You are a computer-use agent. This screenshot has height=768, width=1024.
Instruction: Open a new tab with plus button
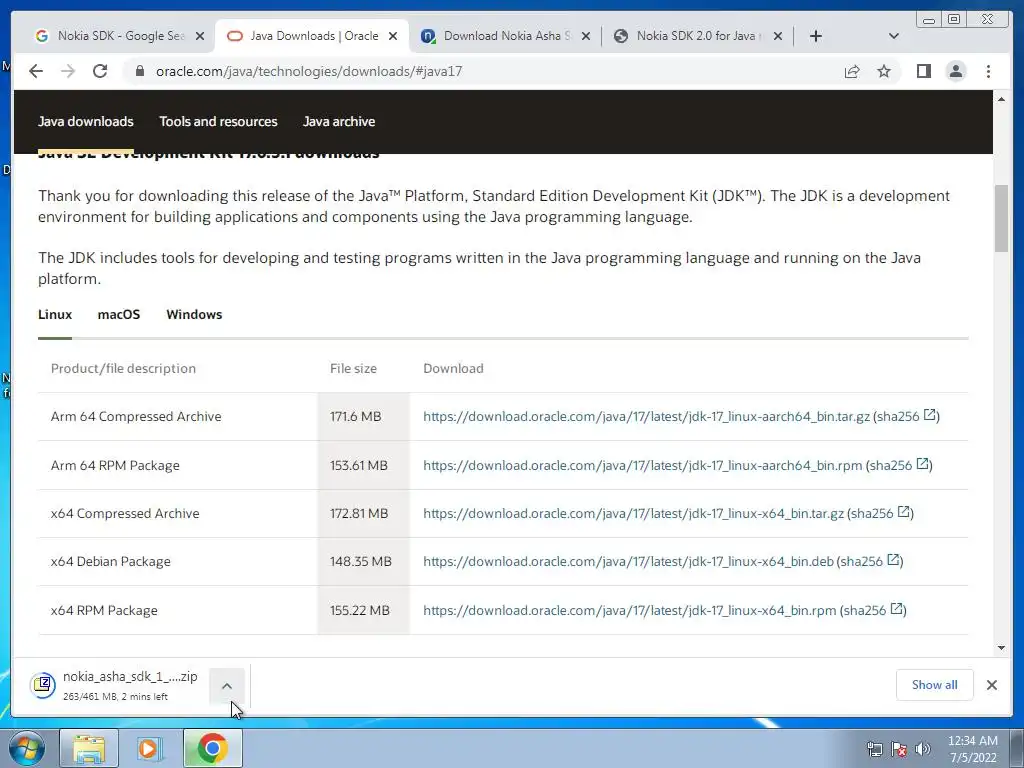(x=816, y=36)
